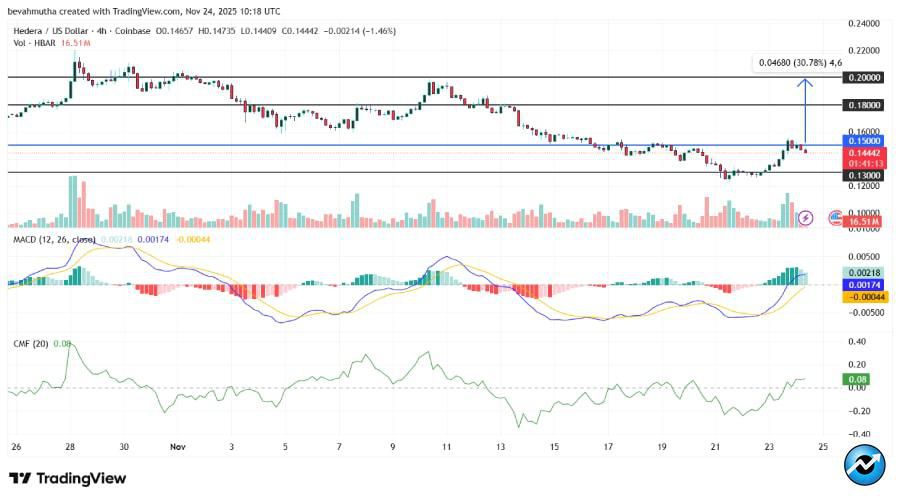Click the US flag event icon
The image size is (900, 500).
(x=832, y=217)
